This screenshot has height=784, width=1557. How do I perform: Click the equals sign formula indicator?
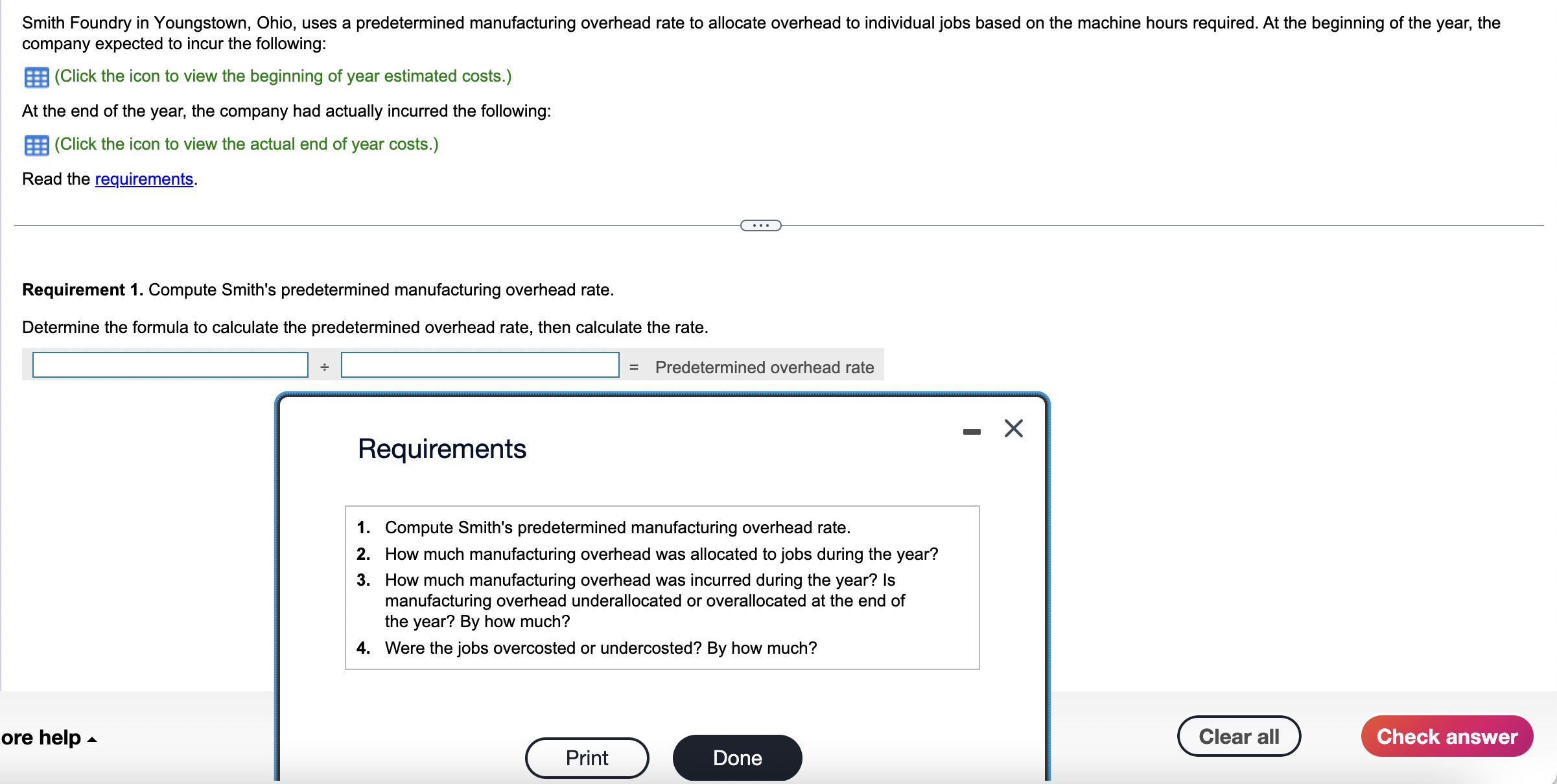[636, 365]
